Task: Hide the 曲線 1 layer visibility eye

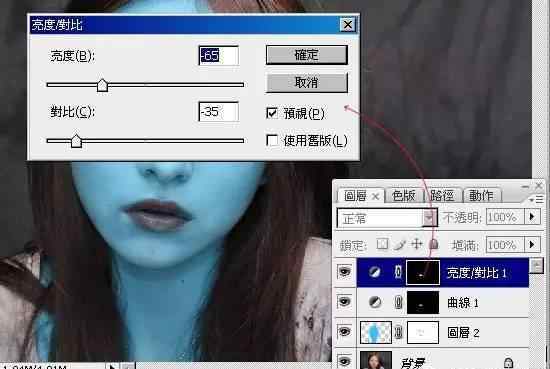Action: 344,301
